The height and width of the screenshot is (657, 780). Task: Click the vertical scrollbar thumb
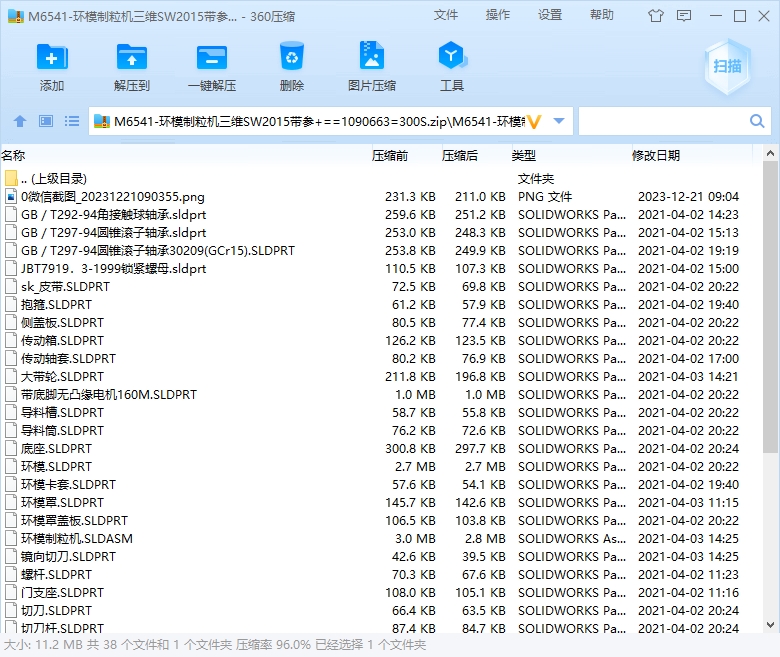click(770, 306)
